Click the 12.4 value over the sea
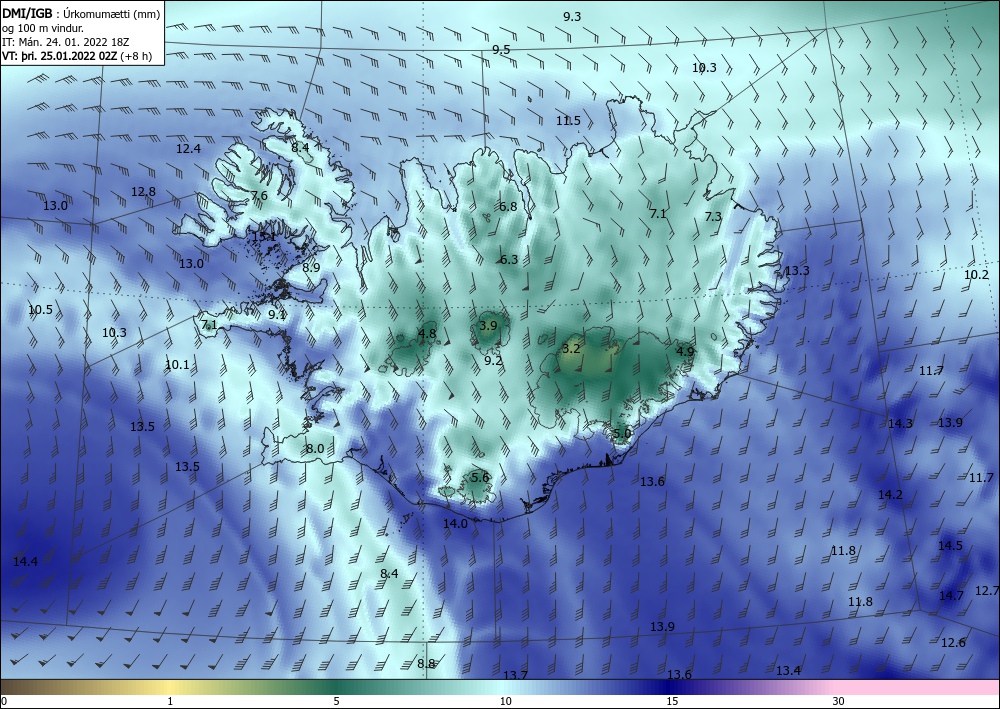 (189, 149)
